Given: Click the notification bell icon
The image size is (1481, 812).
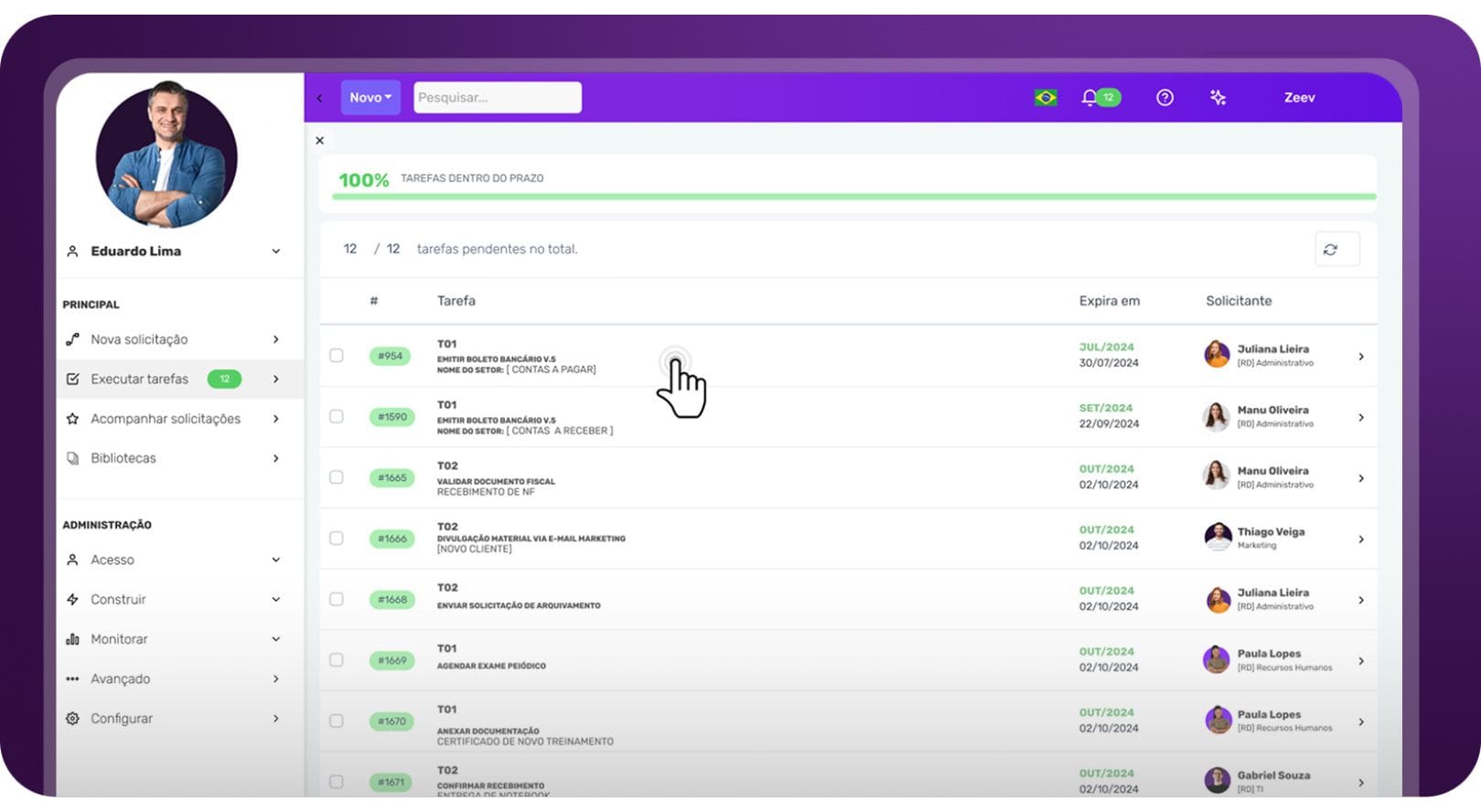Looking at the screenshot, I should click(x=1089, y=98).
